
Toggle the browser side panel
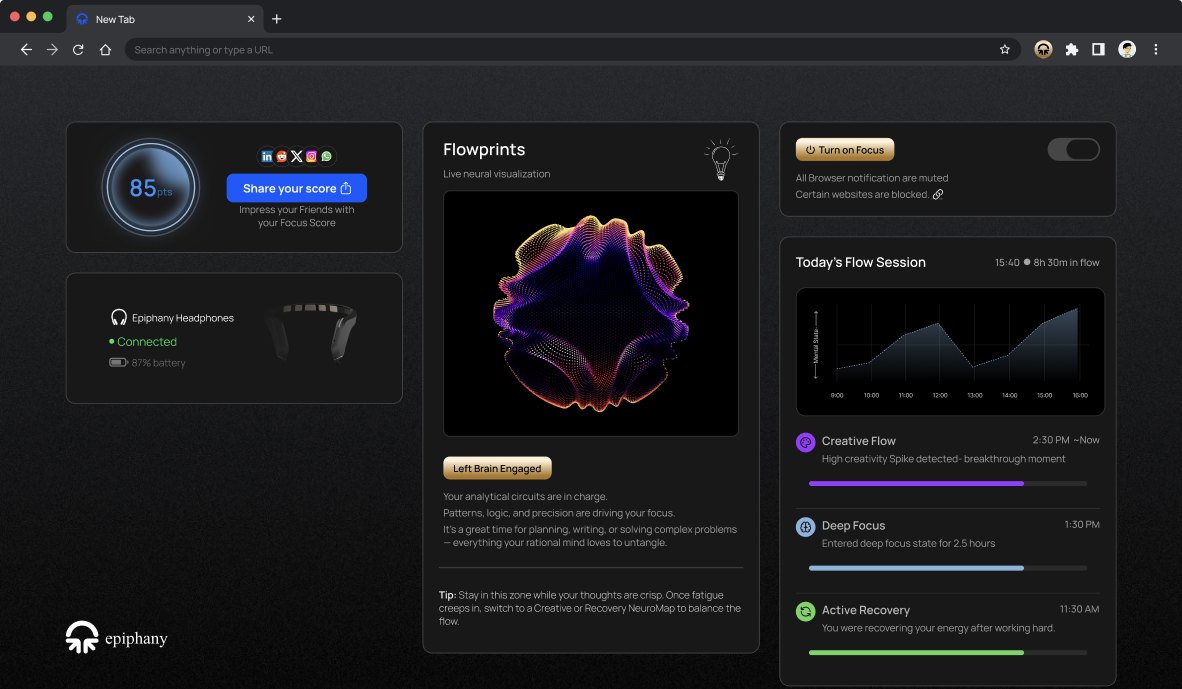tap(1098, 50)
